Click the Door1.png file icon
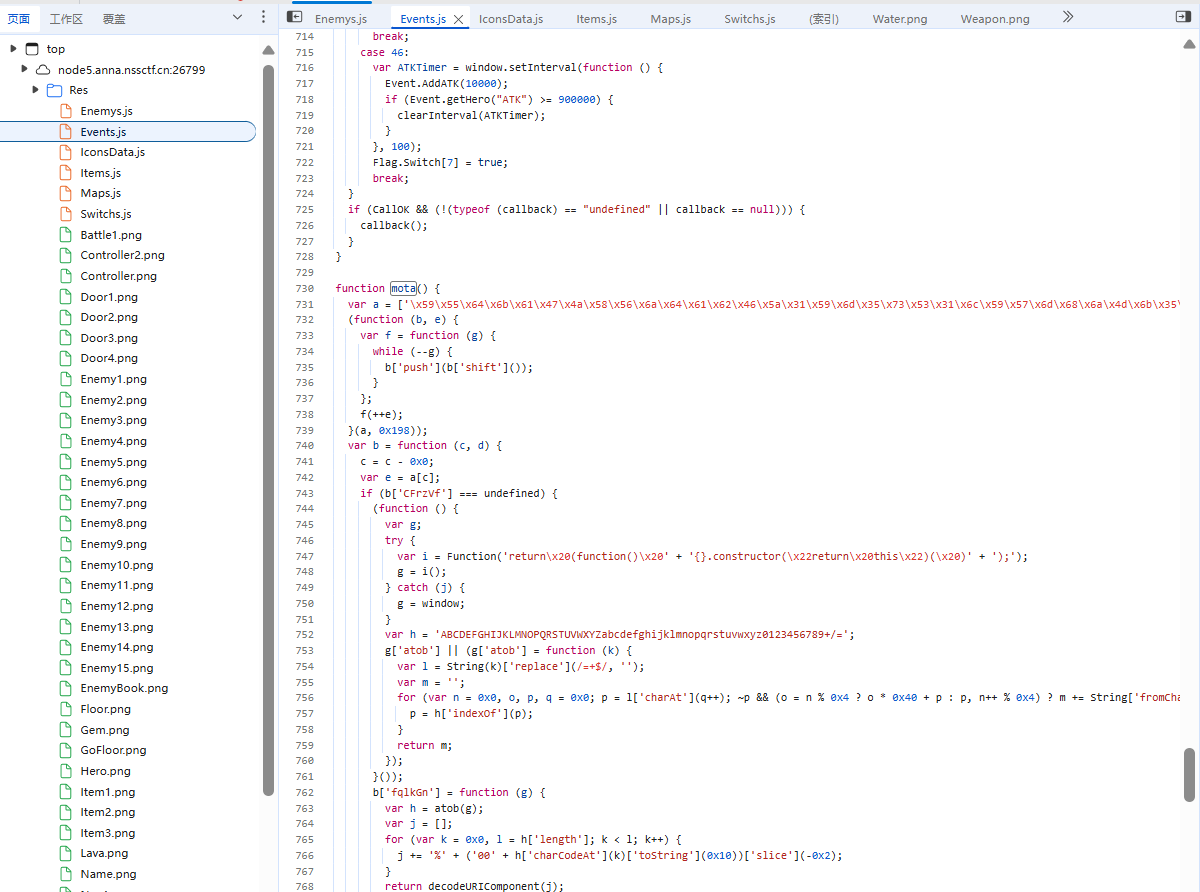 point(66,297)
